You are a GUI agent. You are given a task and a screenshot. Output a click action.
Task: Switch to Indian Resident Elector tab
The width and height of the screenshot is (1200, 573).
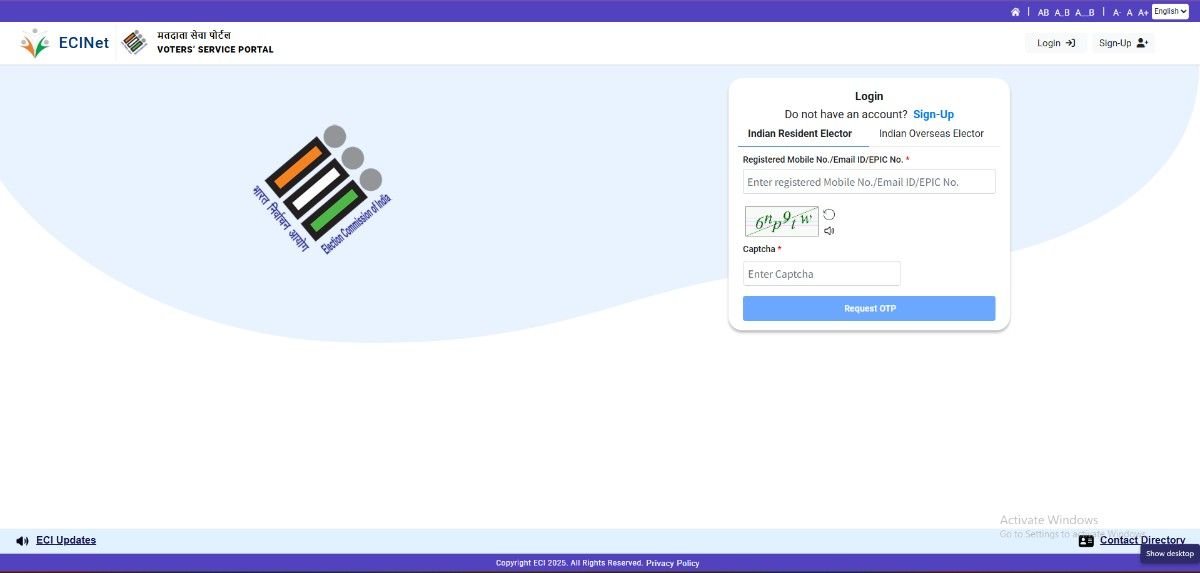tap(800, 134)
